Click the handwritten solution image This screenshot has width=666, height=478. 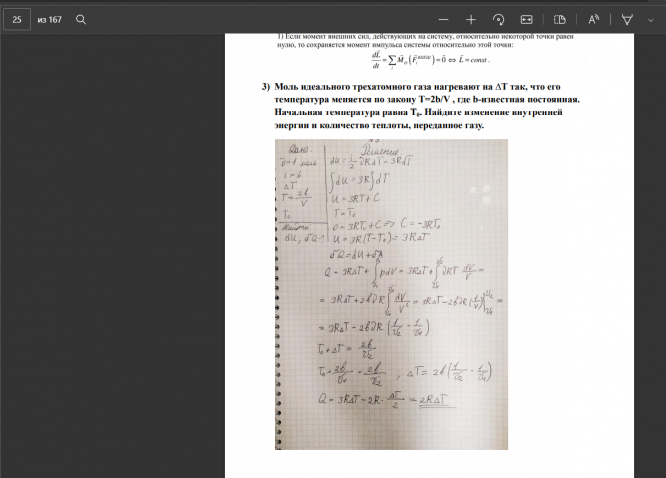pyautogui.click(x=391, y=294)
